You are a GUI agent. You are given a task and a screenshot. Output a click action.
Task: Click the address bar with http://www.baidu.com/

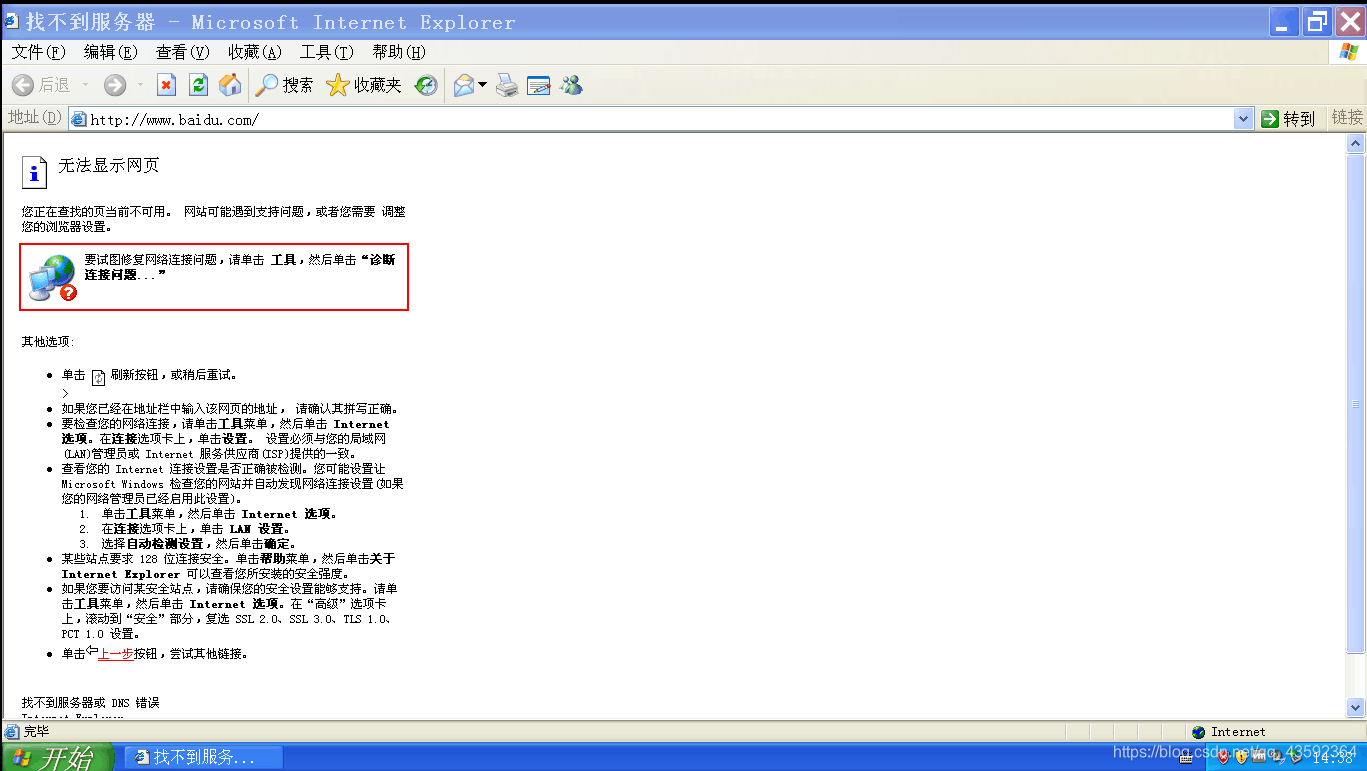coord(660,119)
